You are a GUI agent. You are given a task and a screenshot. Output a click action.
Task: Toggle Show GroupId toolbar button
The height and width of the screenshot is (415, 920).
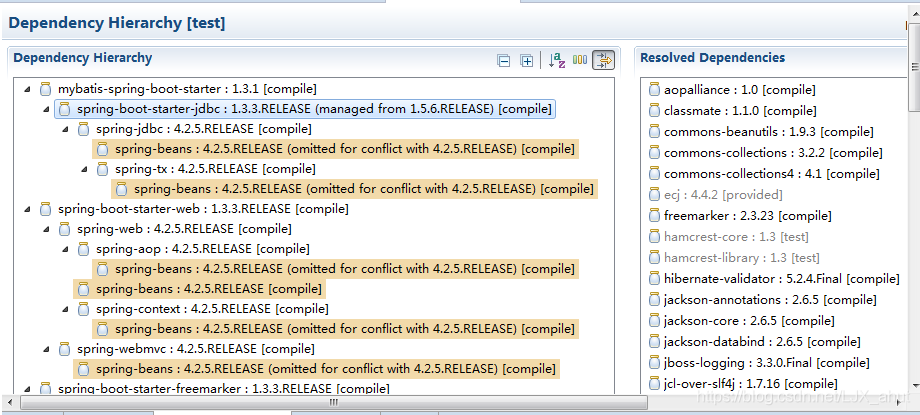(580, 60)
